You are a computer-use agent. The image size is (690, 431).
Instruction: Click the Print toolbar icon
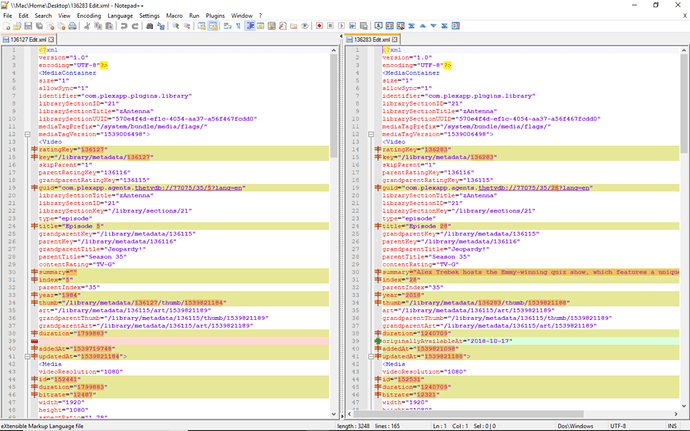pos(73,27)
